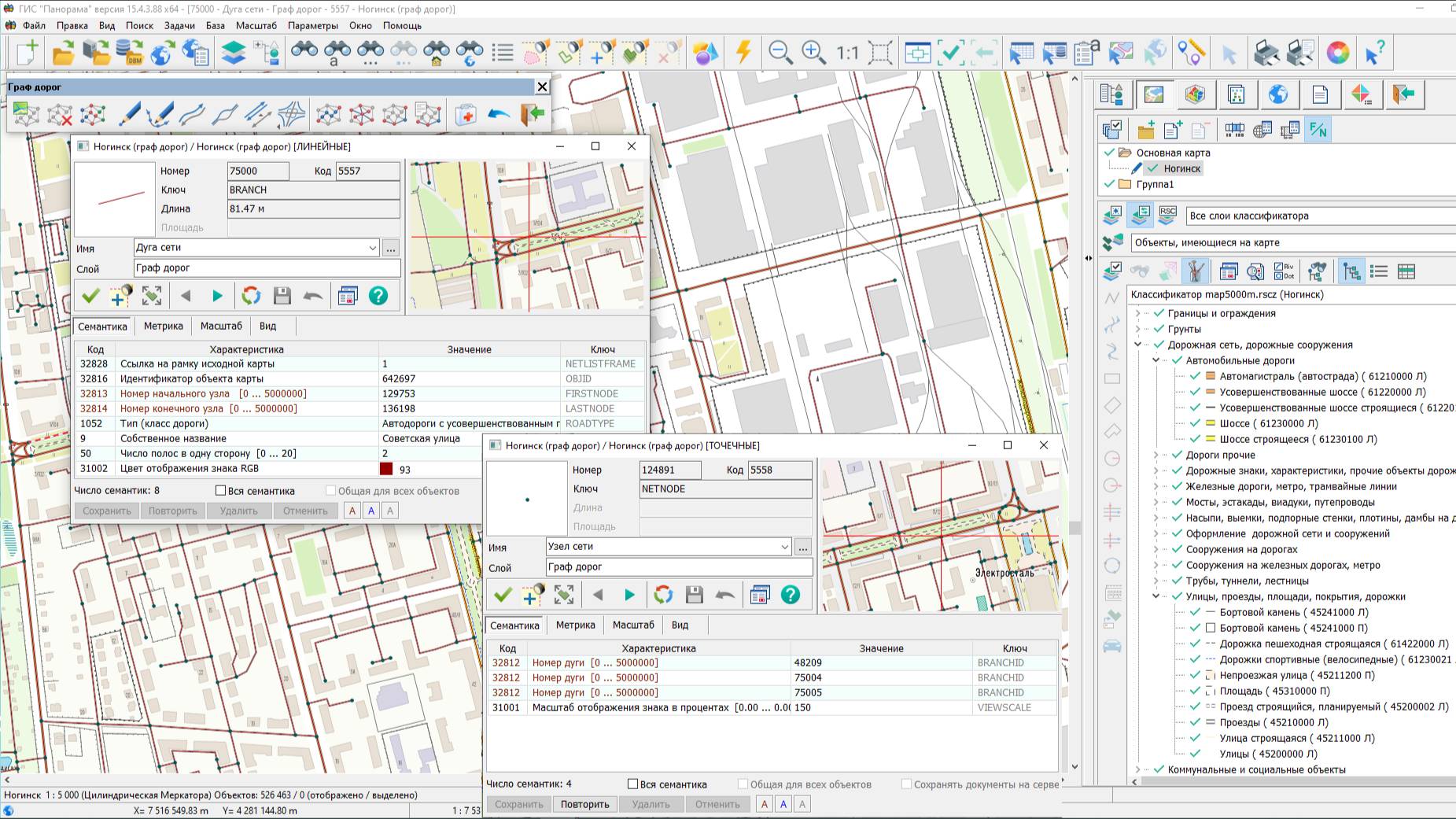The height and width of the screenshot is (819, 1456).
Task: Click the green help icon in ЛИНЕЙНЫЕ dialog
Action: [x=378, y=296]
